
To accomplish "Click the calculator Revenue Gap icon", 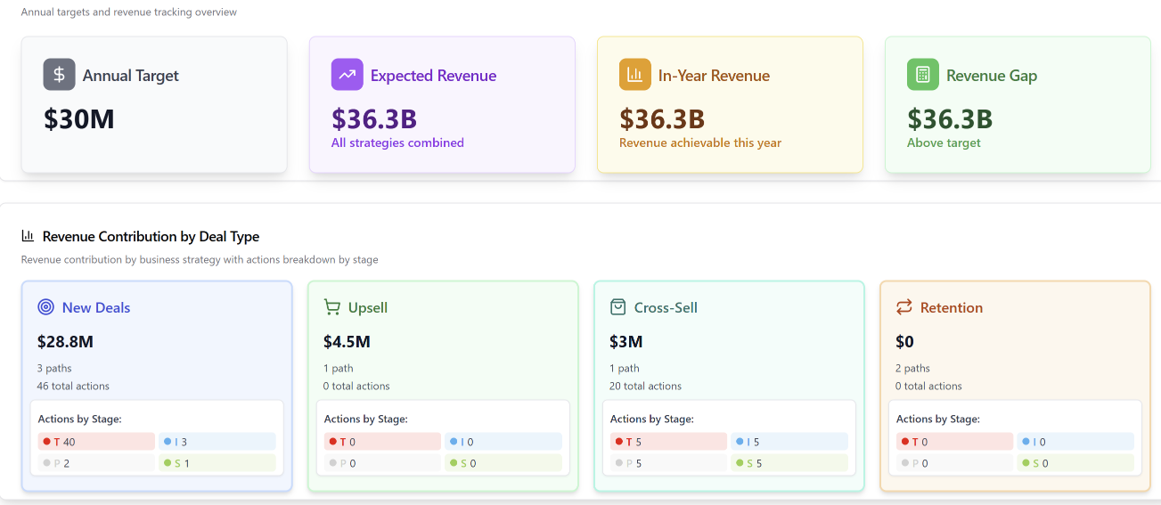I will tap(923, 75).
